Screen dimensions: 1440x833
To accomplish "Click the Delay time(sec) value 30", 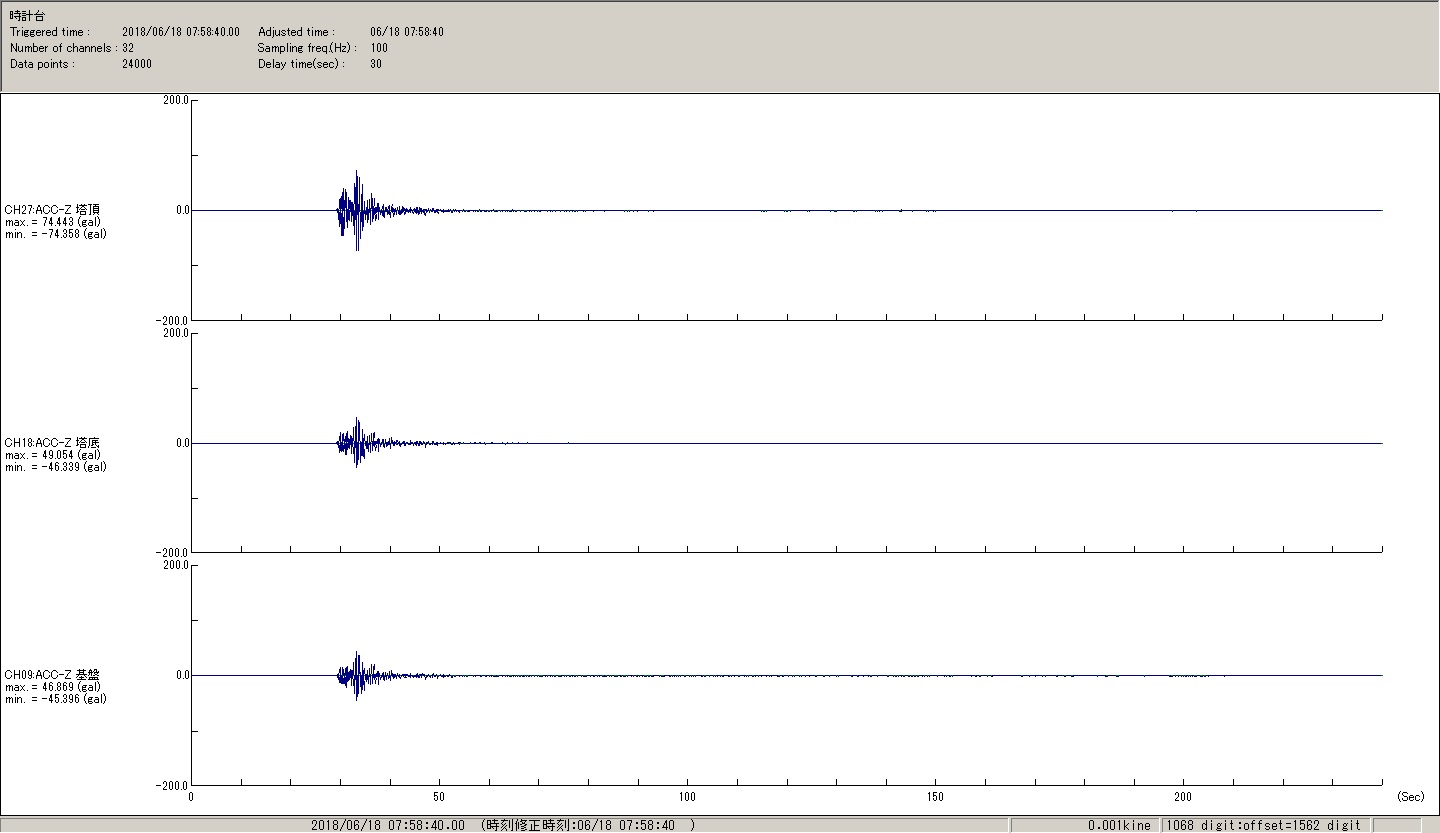I will pos(376,64).
